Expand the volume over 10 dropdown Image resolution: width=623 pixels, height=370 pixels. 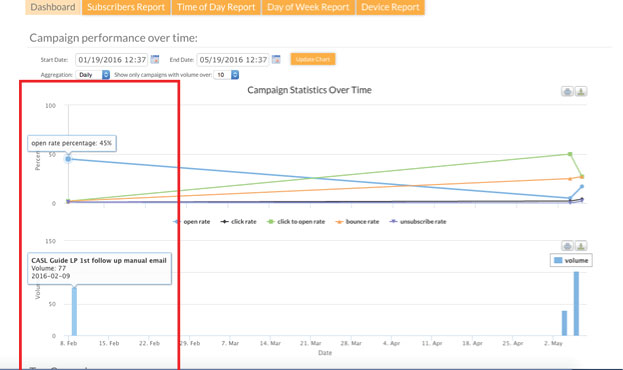226,75
